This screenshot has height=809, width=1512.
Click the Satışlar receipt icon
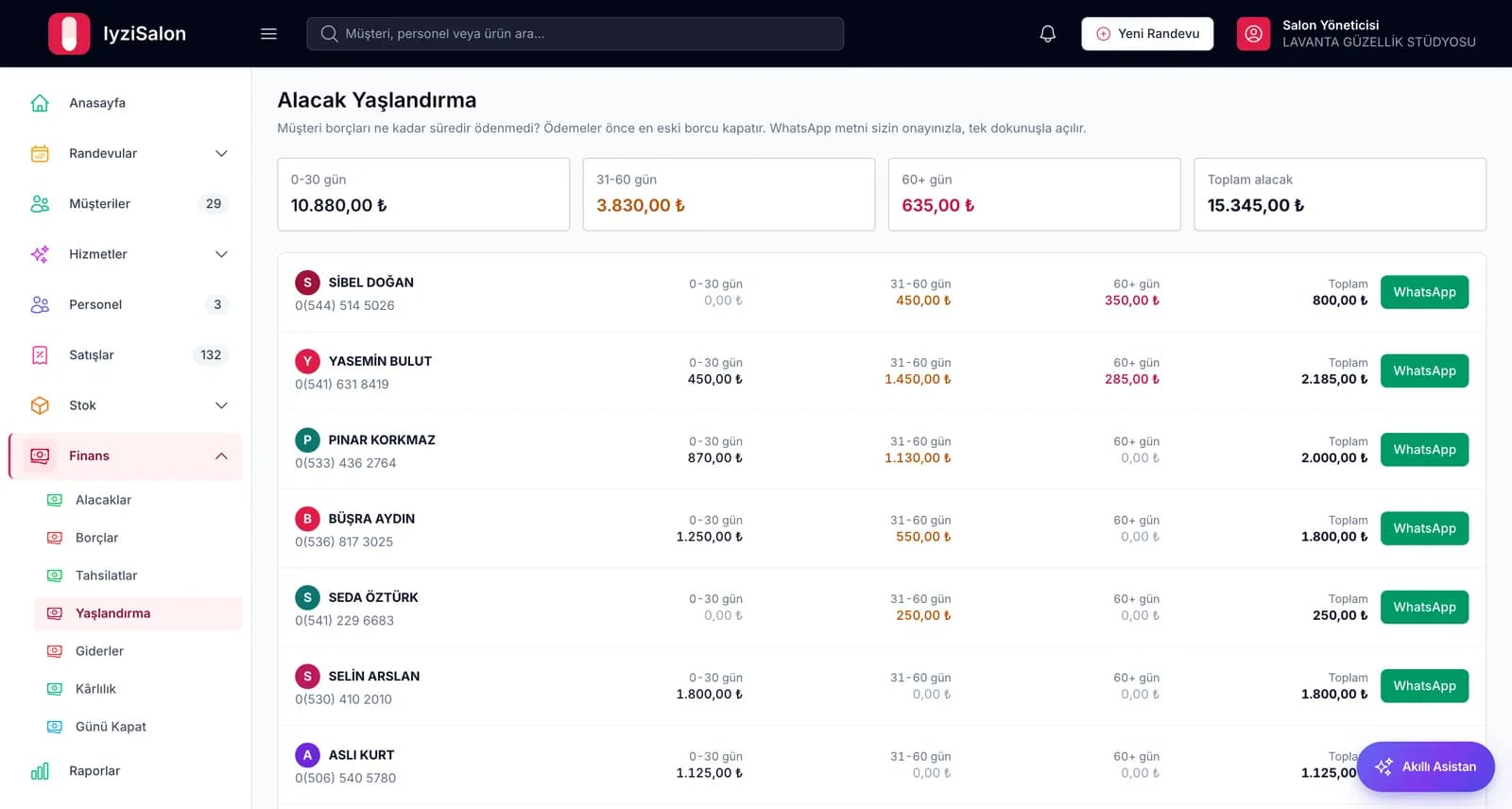coord(40,355)
